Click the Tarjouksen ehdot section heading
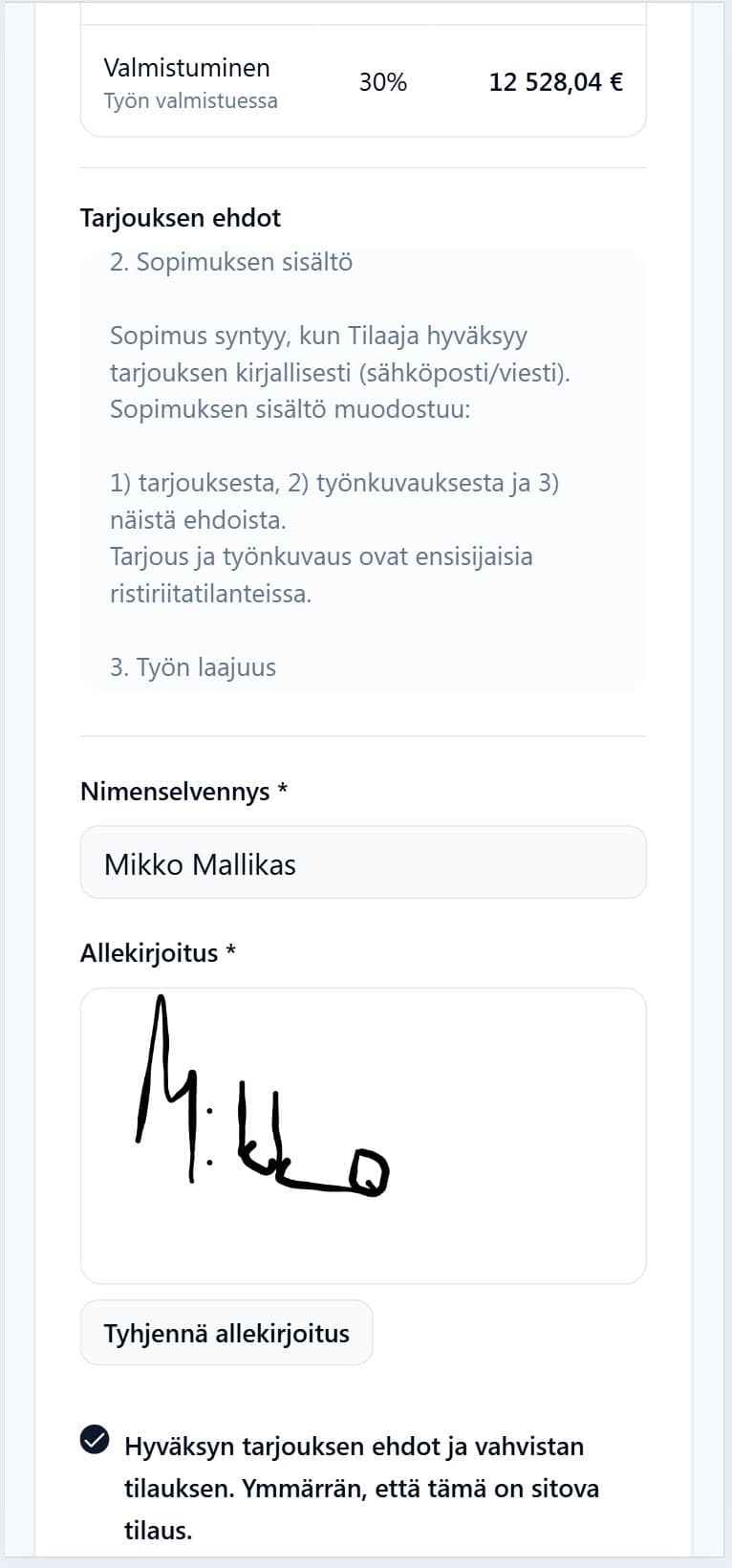 click(181, 218)
